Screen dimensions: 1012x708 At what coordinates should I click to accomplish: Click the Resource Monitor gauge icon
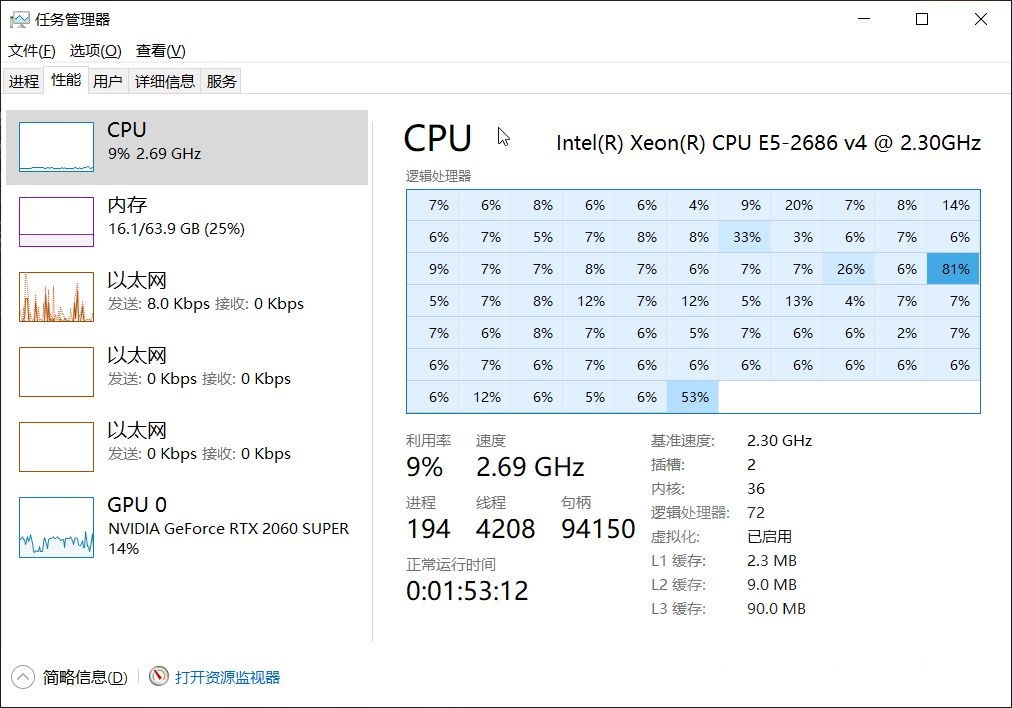pos(159,677)
